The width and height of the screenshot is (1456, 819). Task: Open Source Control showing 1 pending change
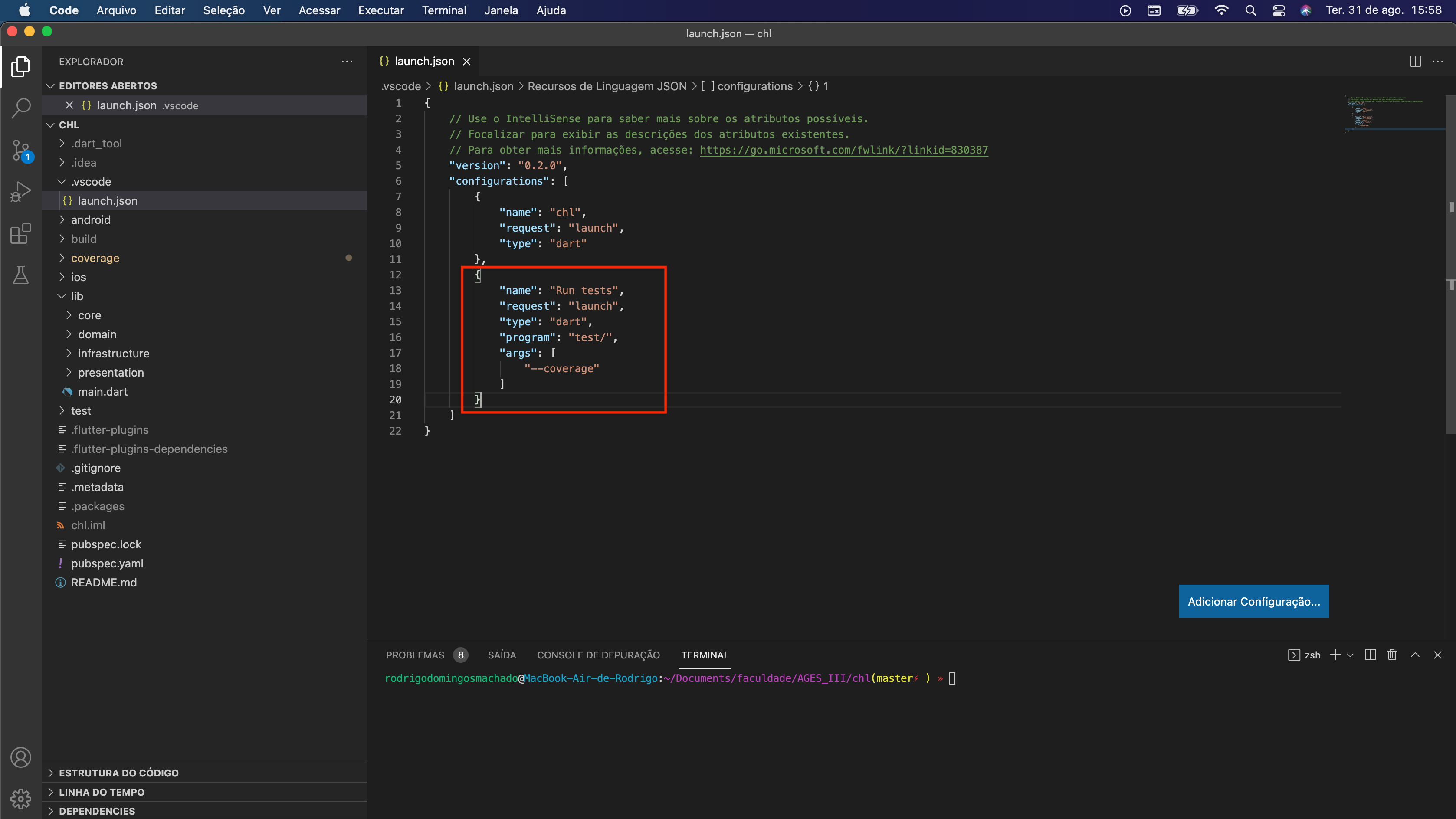[20, 150]
